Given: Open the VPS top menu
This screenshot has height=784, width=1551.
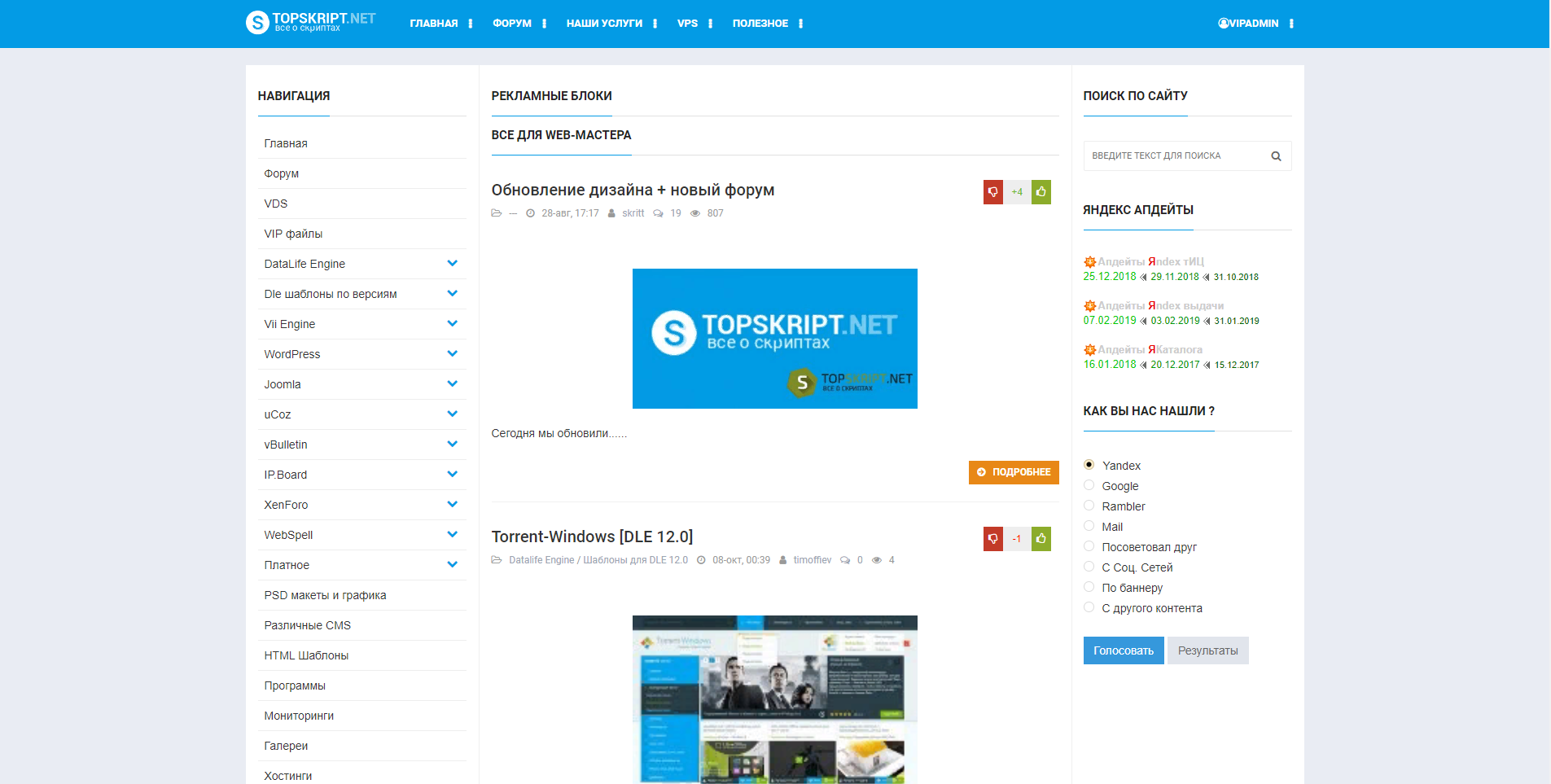Looking at the screenshot, I should click(687, 24).
